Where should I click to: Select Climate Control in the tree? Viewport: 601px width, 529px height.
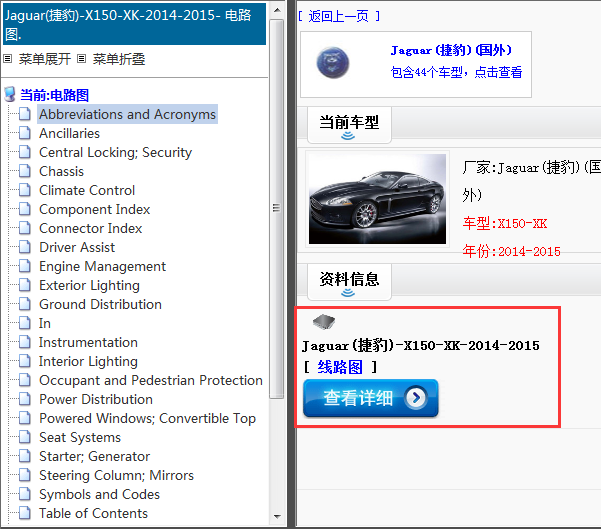(87, 191)
